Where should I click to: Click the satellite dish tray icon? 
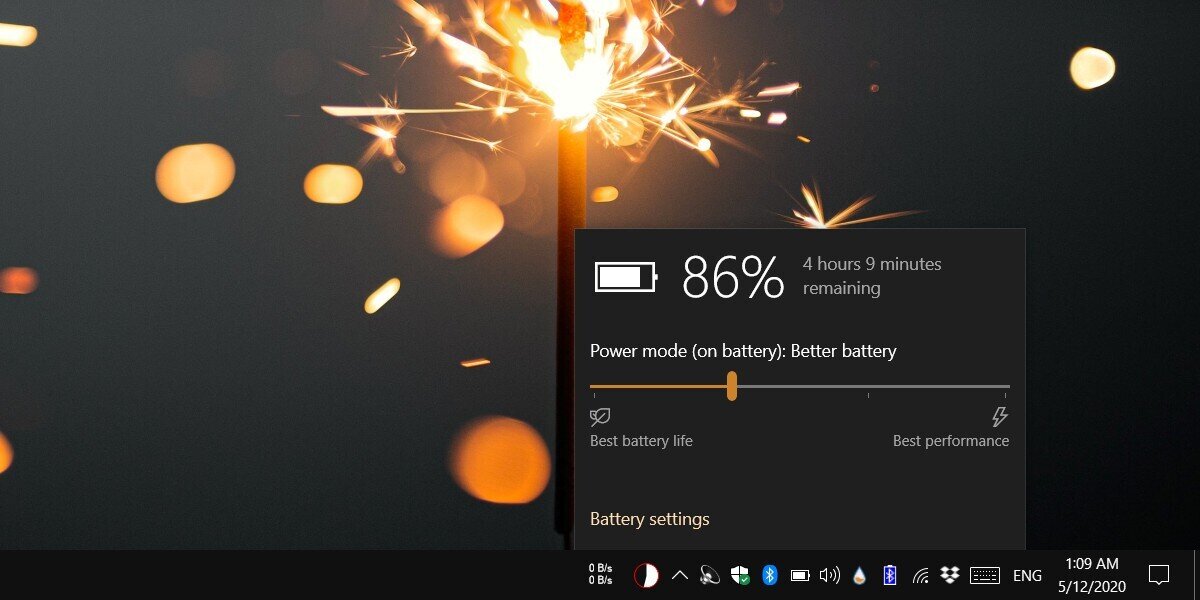pyautogui.click(x=710, y=575)
